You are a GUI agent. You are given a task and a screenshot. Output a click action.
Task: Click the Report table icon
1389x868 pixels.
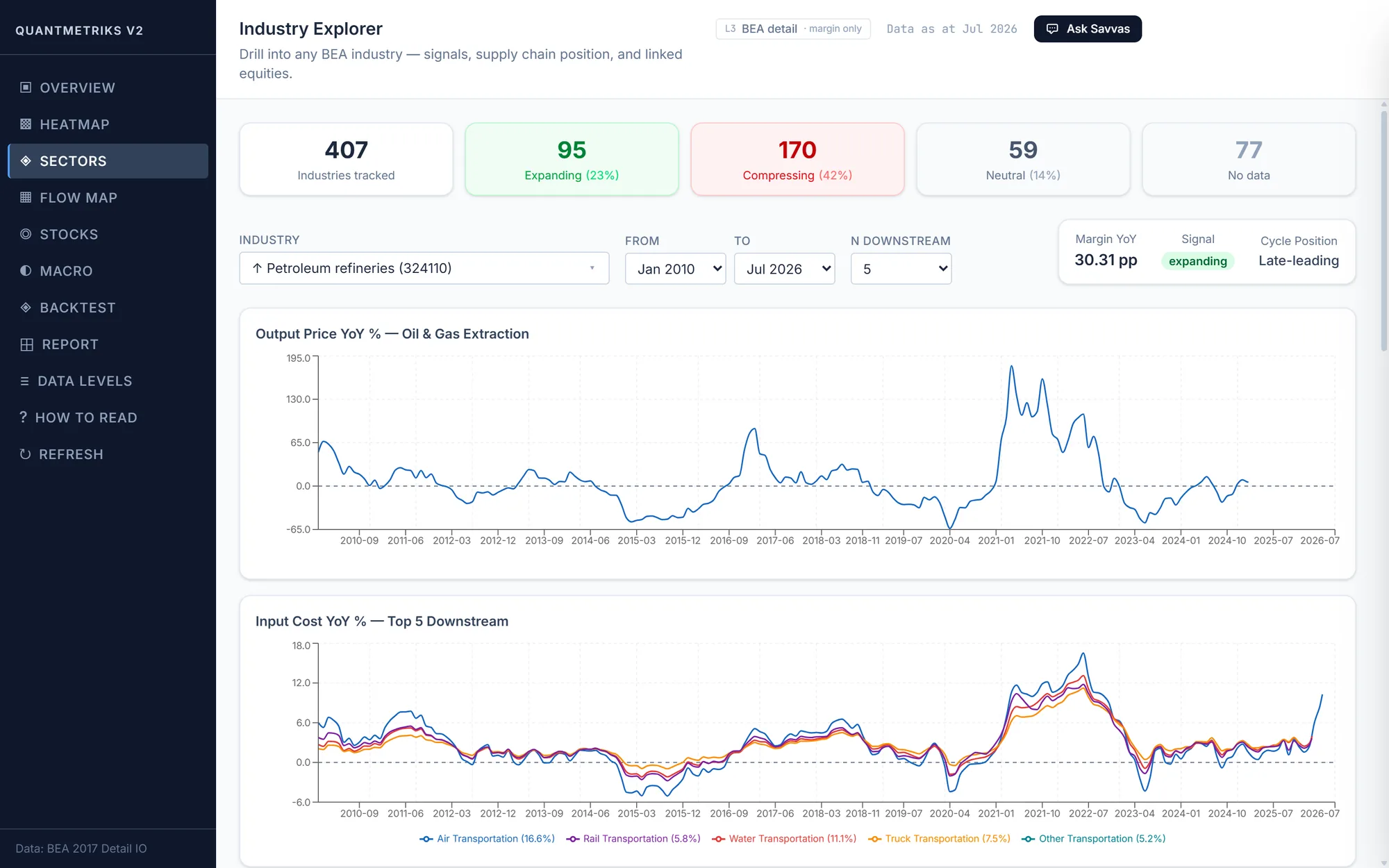pos(27,344)
